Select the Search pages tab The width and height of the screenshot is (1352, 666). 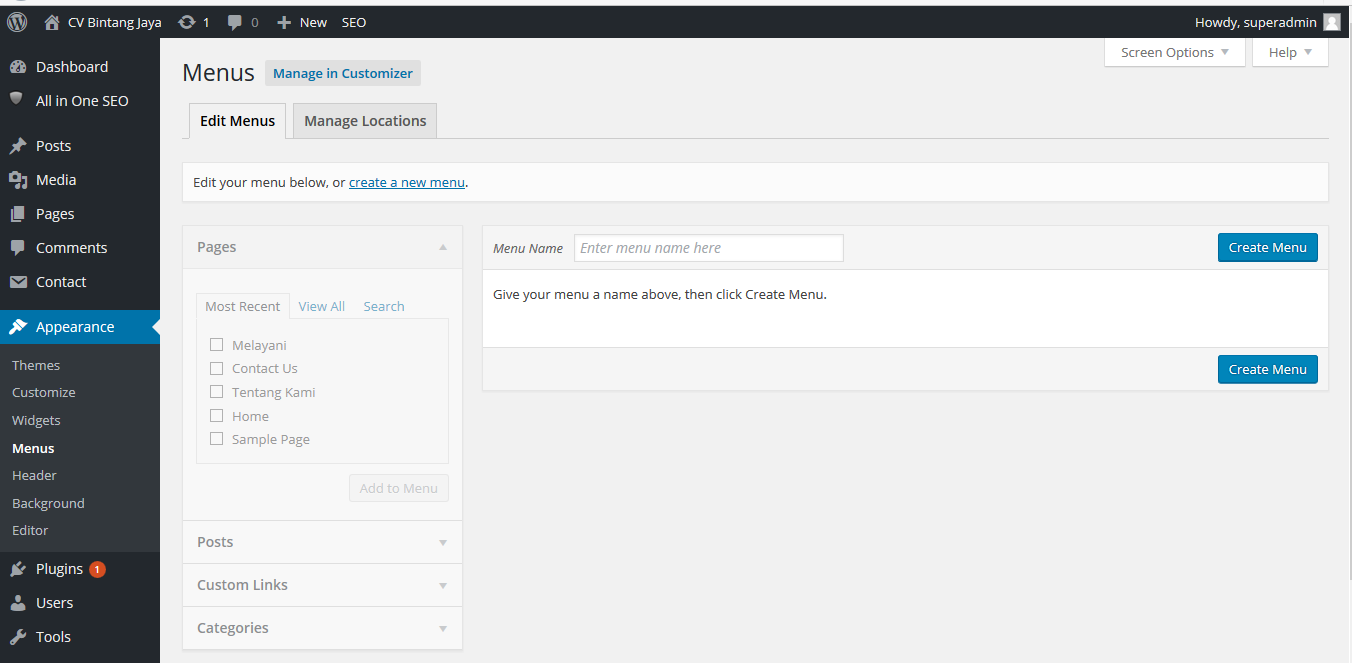[x=384, y=306]
